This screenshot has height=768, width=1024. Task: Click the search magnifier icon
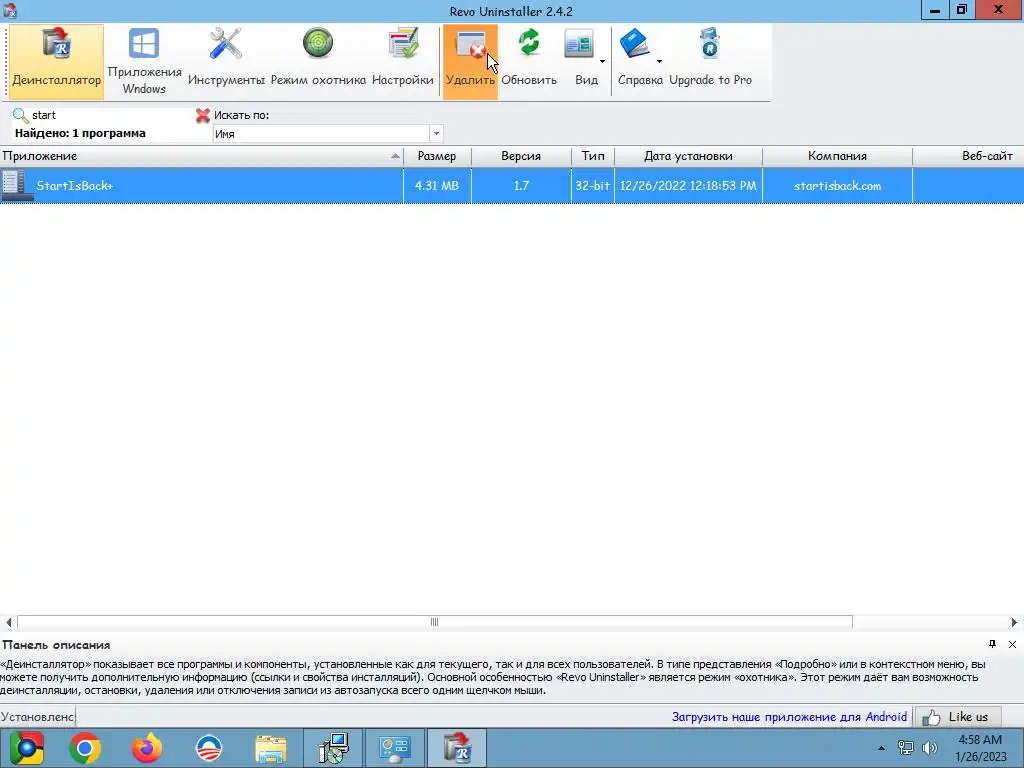click(x=20, y=116)
